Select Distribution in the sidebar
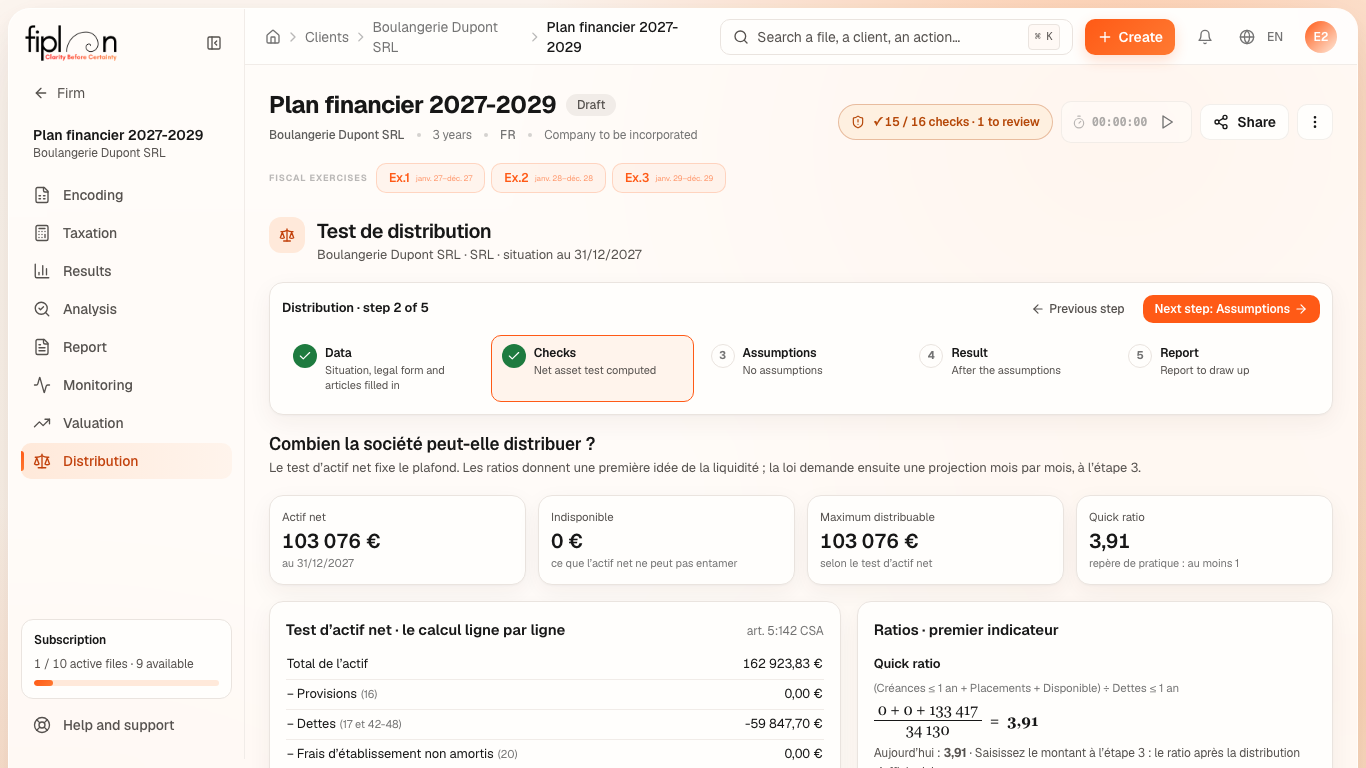This screenshot has height=768, width=1366. coord(126,461)
